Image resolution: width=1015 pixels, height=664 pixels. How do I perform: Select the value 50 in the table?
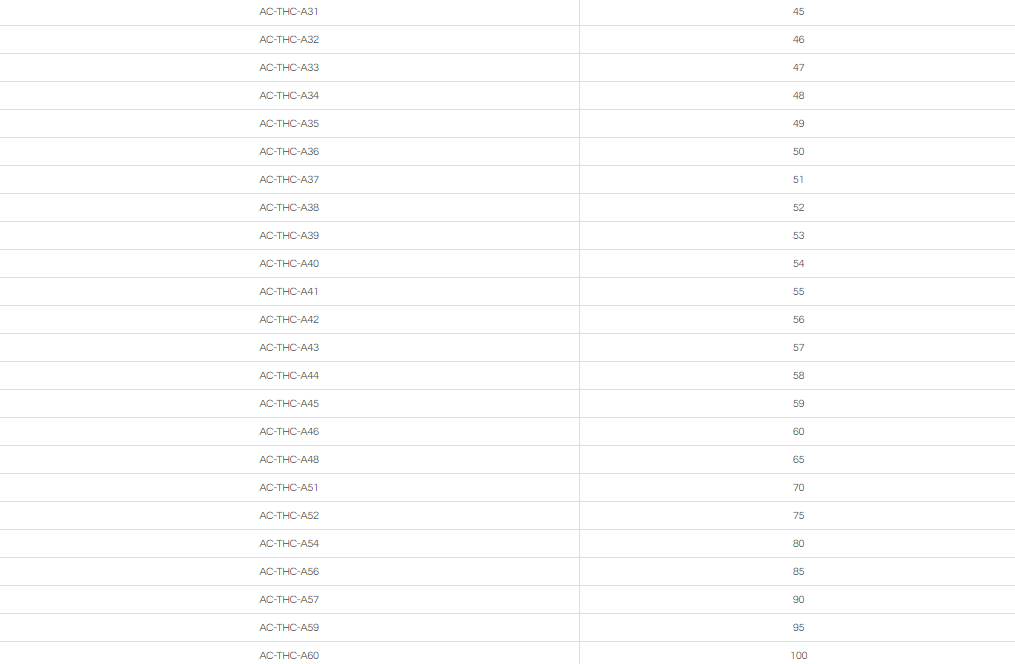click(798, 152)
